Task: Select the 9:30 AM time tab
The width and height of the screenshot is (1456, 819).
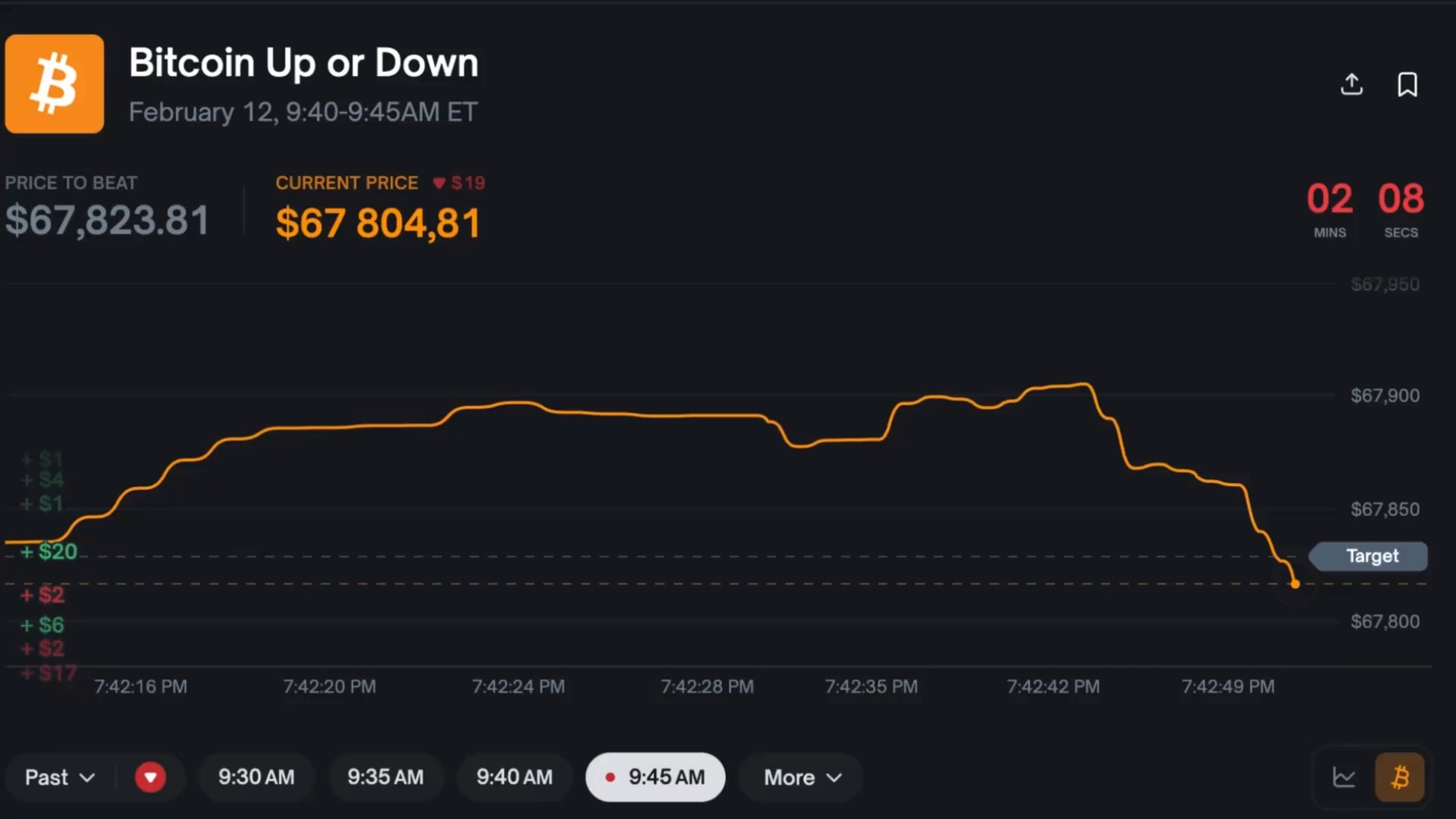Action: click(x=256, y=777)
